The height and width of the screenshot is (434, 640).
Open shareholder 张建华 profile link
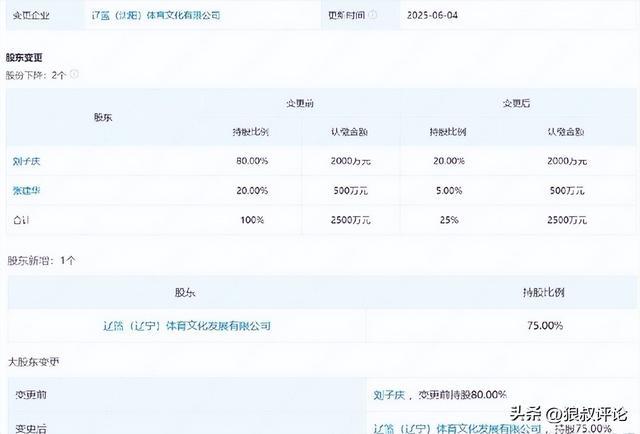tap(27, 190)
